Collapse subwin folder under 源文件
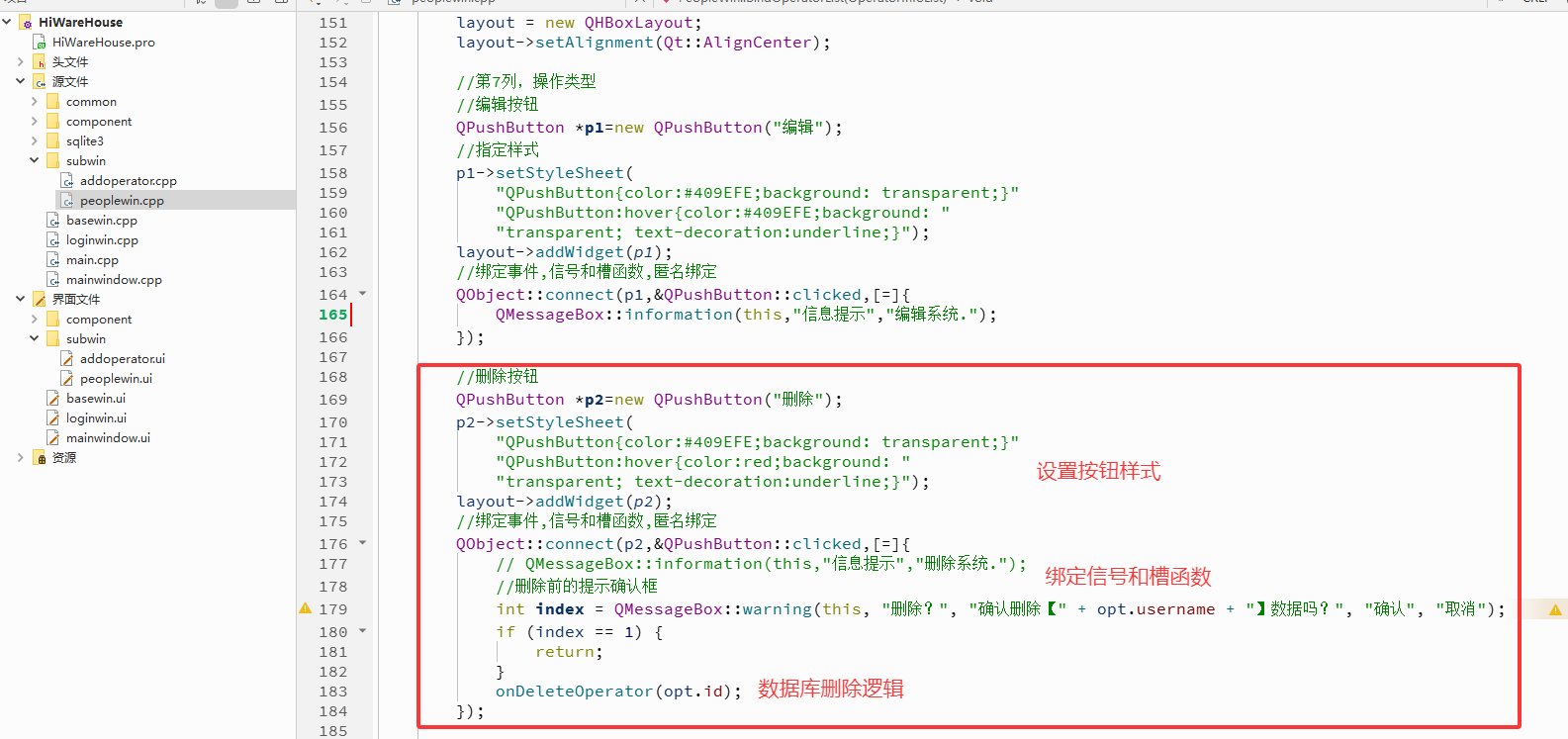 (x=35, y=160)
